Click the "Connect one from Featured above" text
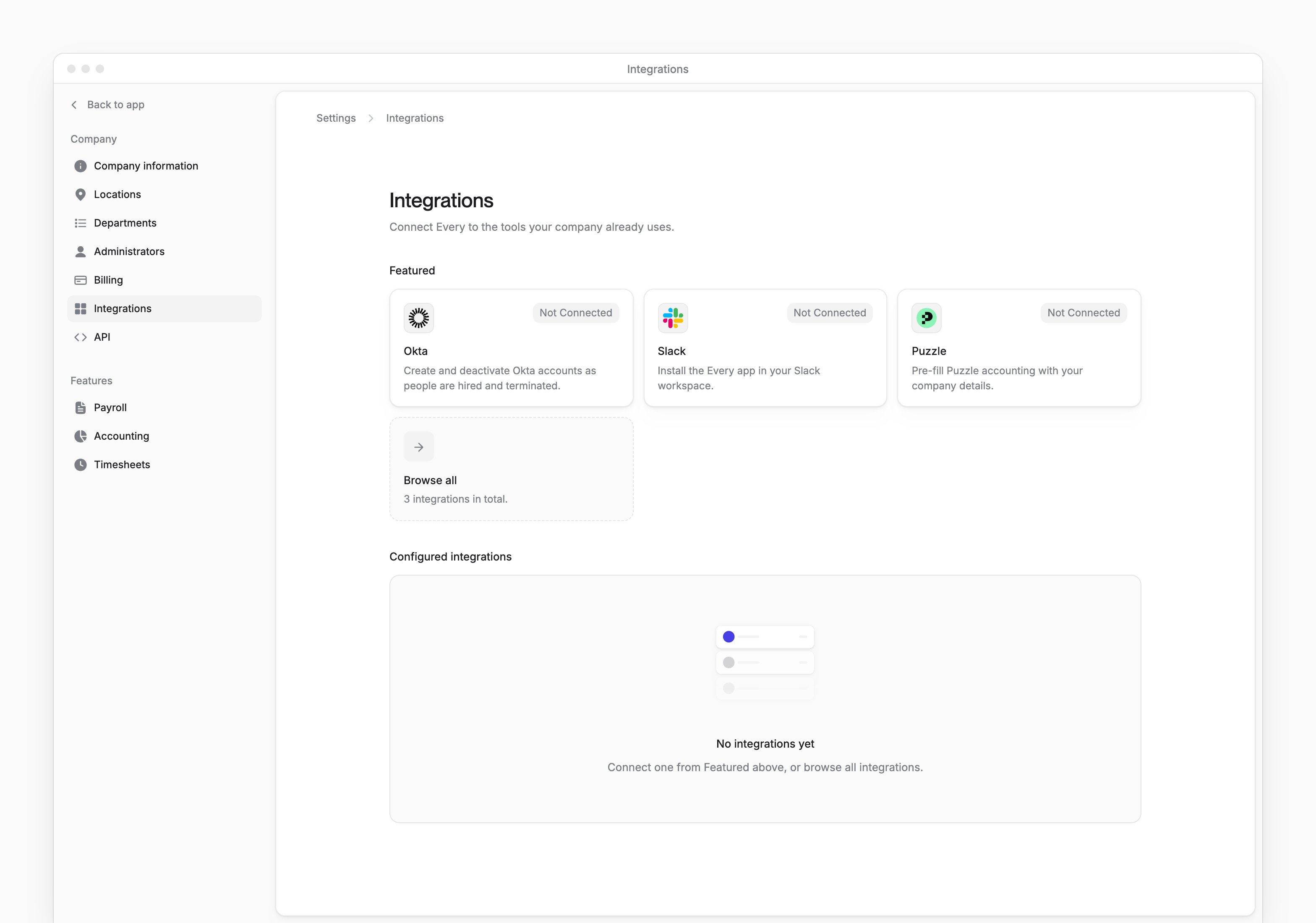Image resolution: width=1316 pixels, height=923 pixels. coord(765,768)
